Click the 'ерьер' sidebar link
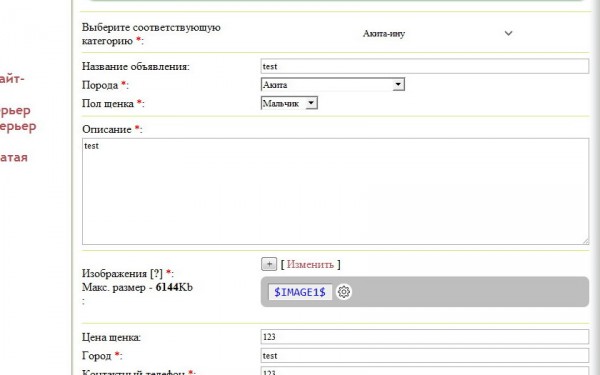 click(18, 126)
